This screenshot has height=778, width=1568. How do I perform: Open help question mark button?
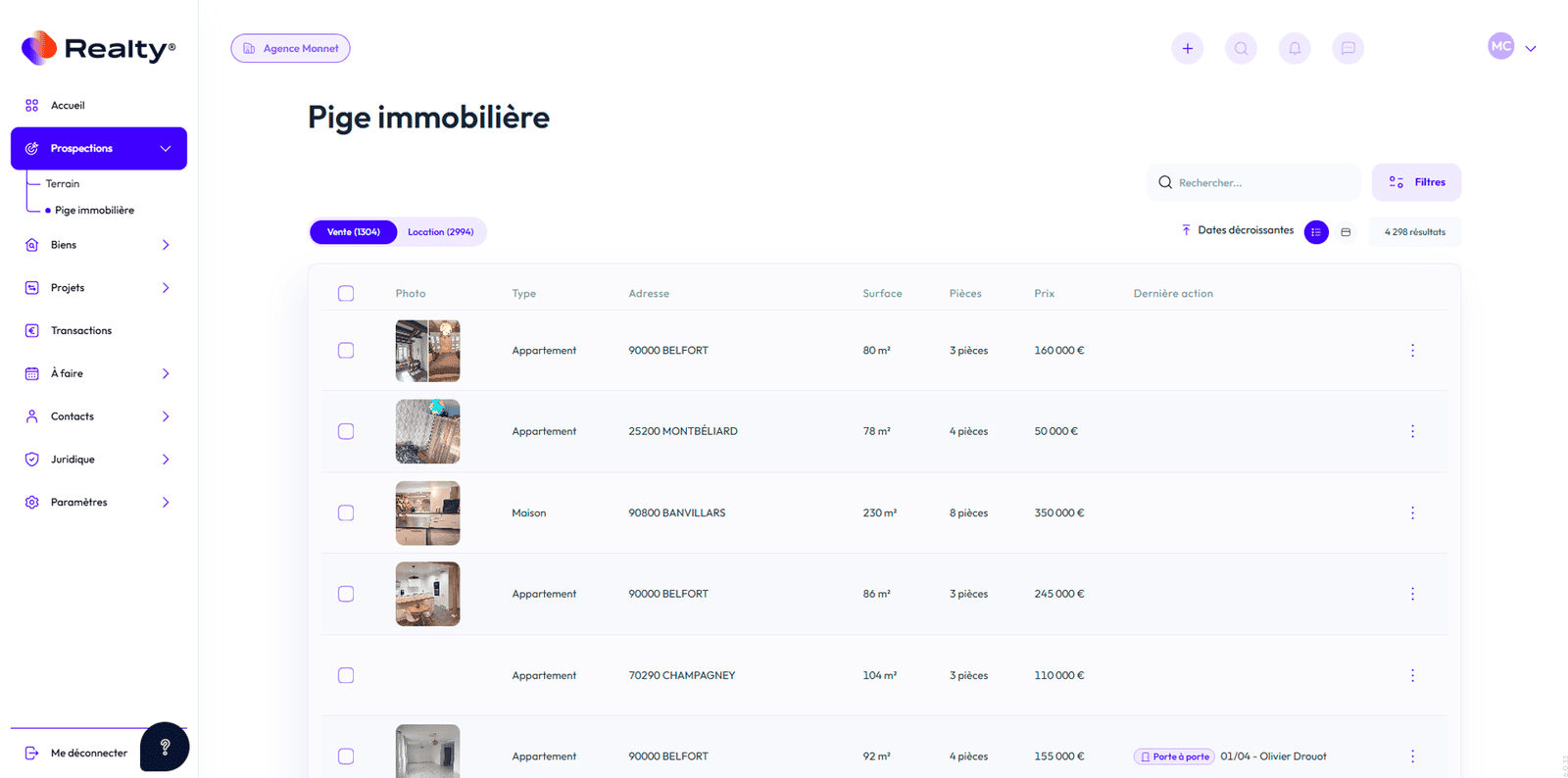(x=165, y=747)
